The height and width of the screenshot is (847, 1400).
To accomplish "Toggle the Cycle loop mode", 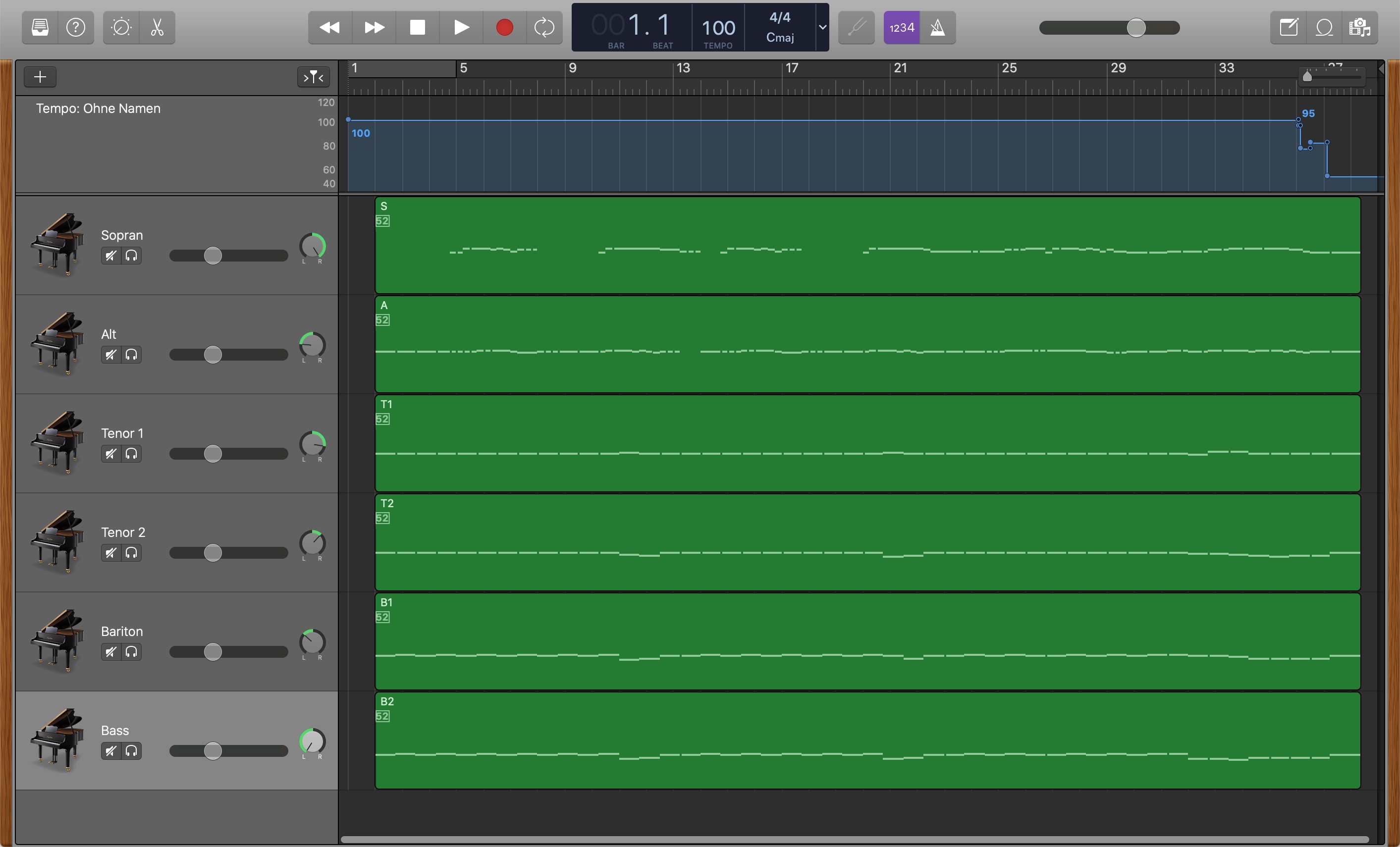I will [544, 27].
